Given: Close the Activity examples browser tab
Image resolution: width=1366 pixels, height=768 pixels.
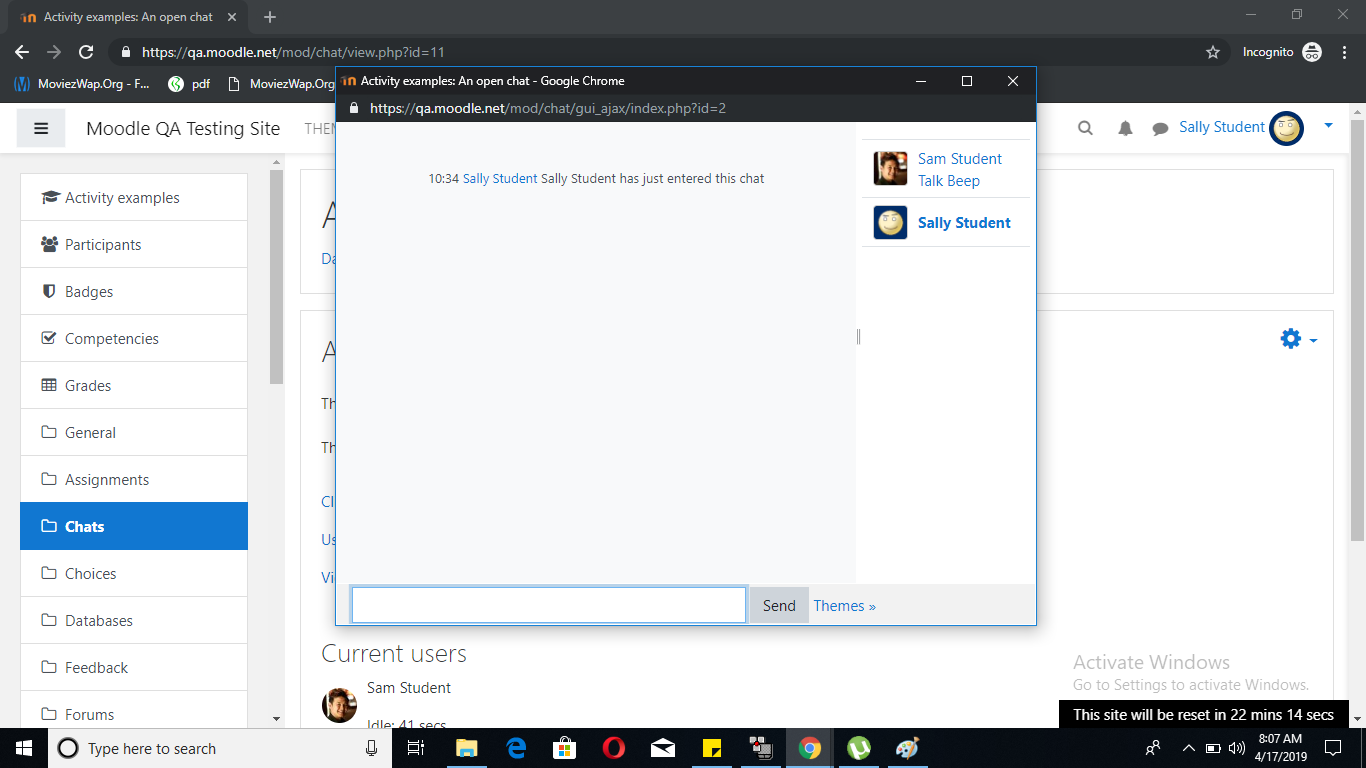Looking at the screenshot, I should (234, 17).
